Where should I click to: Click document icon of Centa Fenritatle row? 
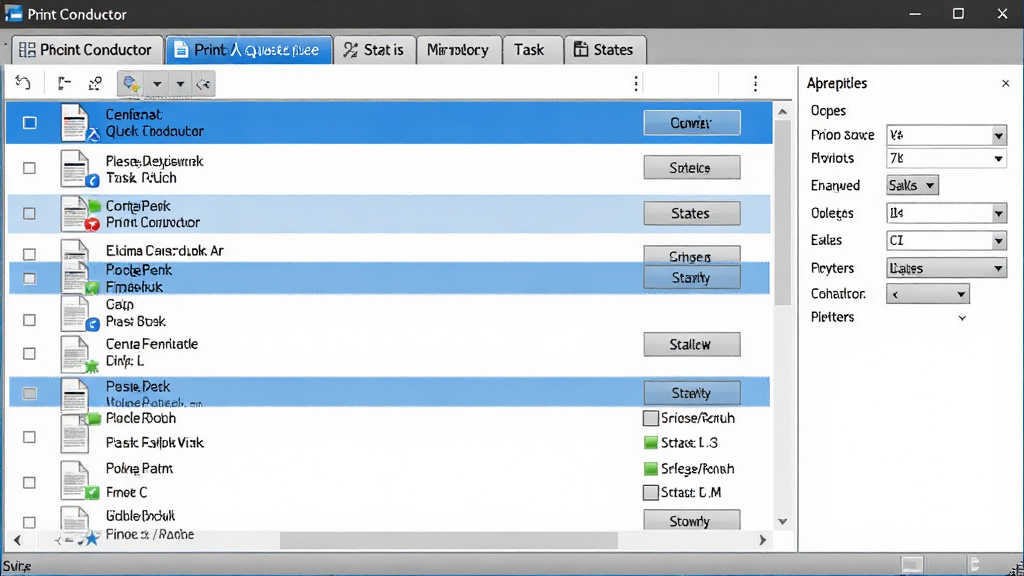[78, 354]
